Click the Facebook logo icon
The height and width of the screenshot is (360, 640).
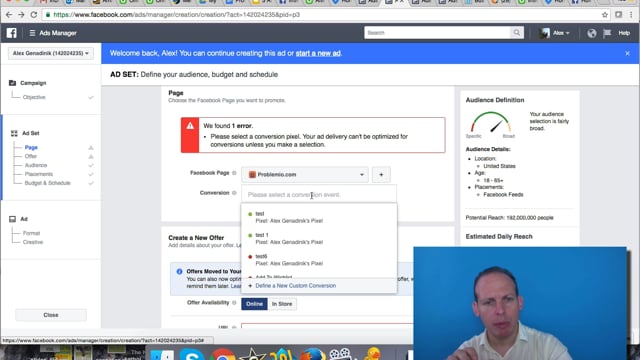point(11,33)
